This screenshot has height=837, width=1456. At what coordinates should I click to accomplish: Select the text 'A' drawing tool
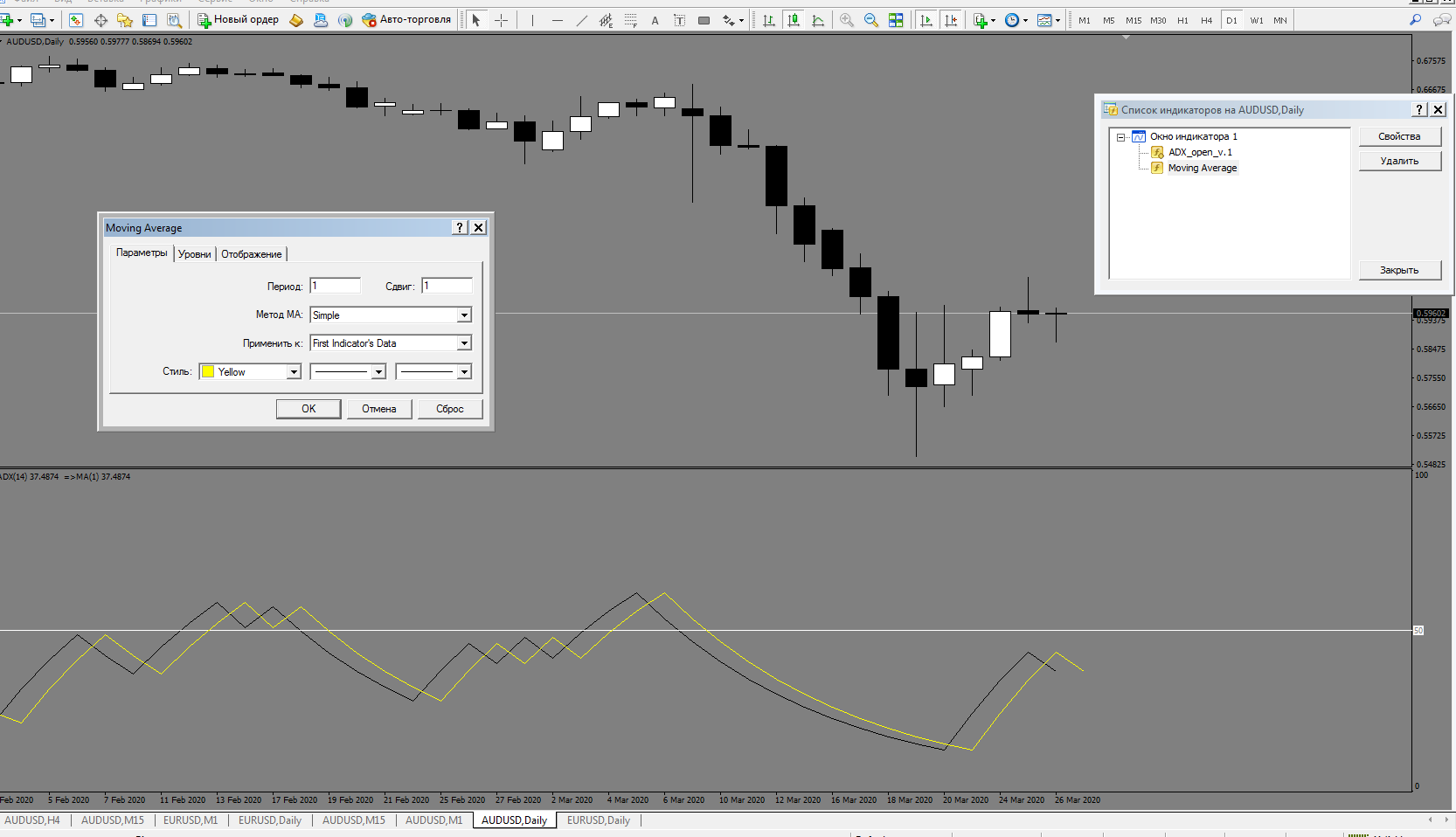coord(655,20)
